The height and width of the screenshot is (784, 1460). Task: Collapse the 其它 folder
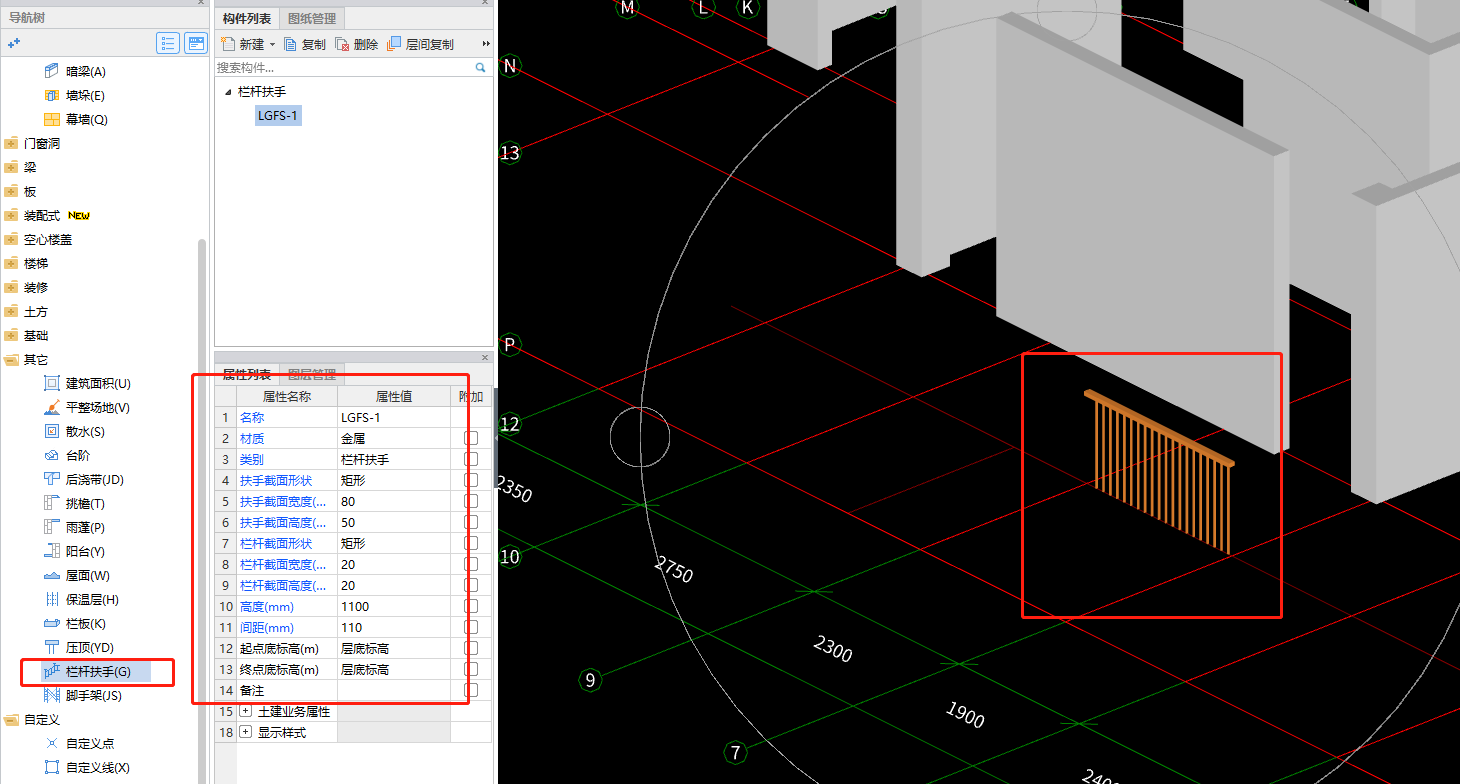11,359
